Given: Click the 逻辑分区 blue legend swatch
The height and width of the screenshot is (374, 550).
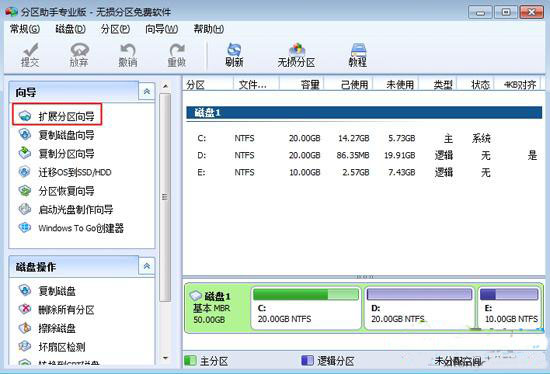Looking at the screenshot, I should tap(307, 360).
